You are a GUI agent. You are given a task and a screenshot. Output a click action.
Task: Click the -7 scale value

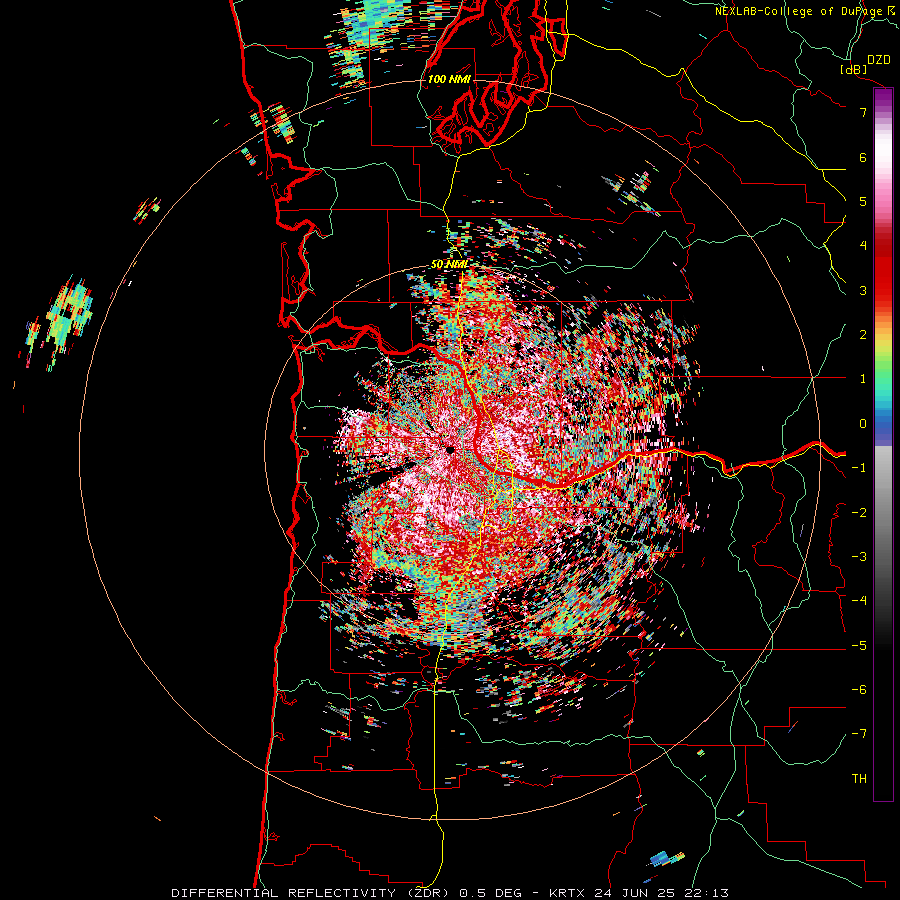(859, 734)
